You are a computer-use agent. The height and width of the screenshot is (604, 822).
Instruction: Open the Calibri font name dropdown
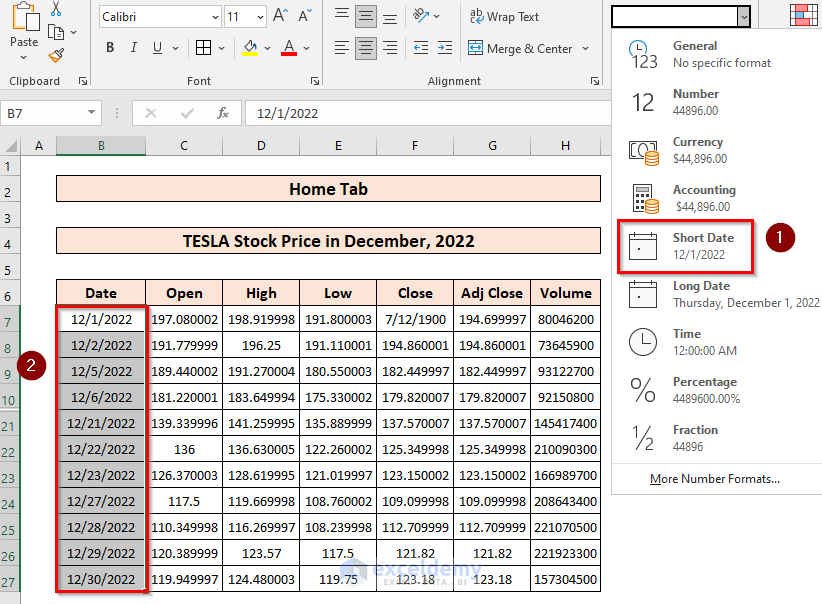tap(215, 17)
